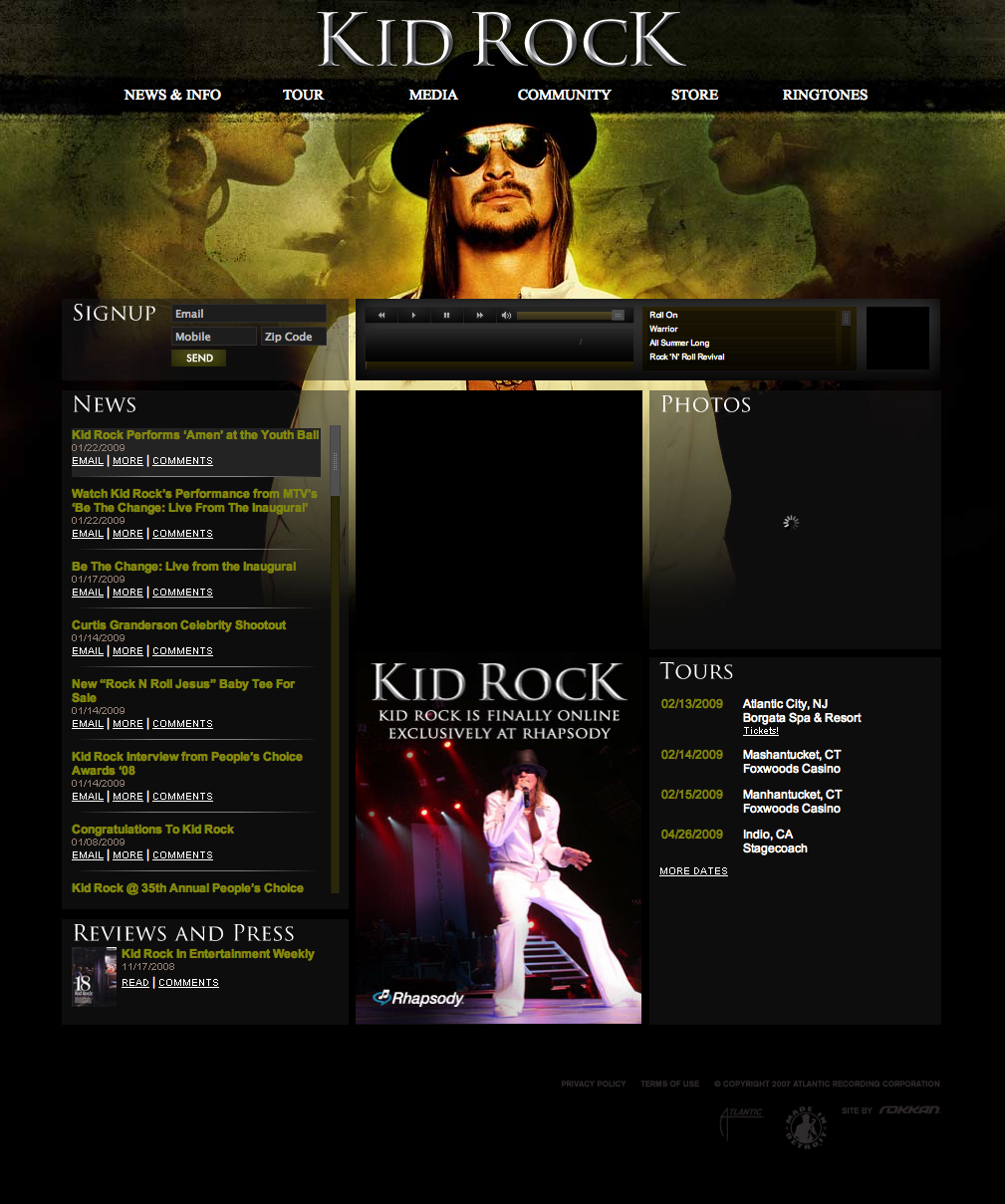This screenshot has width=1005, height=1204.
Task: Focus the Zip Code field
Action: coord(294,337)
